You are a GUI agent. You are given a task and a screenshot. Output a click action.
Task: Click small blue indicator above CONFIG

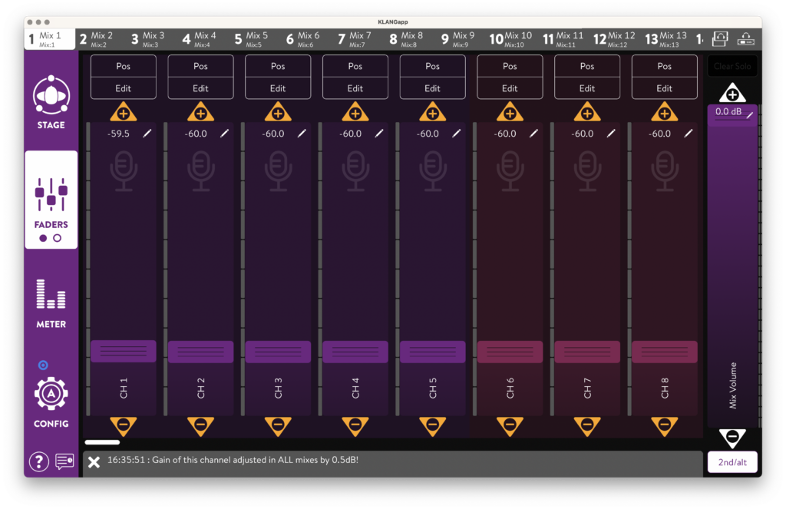(x=43, y=365)
